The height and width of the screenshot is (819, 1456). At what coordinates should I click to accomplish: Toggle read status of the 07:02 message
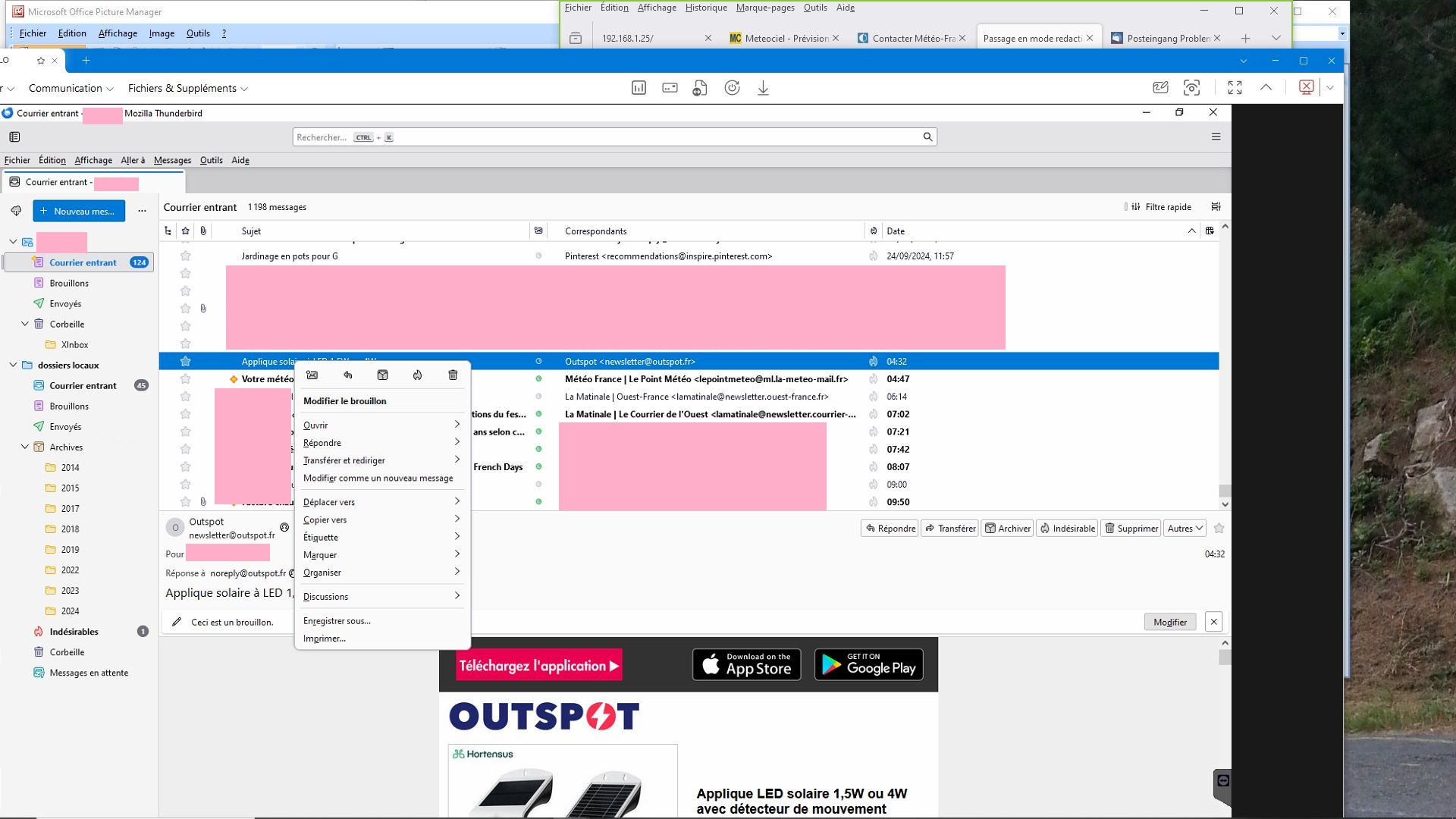(538, 414)
